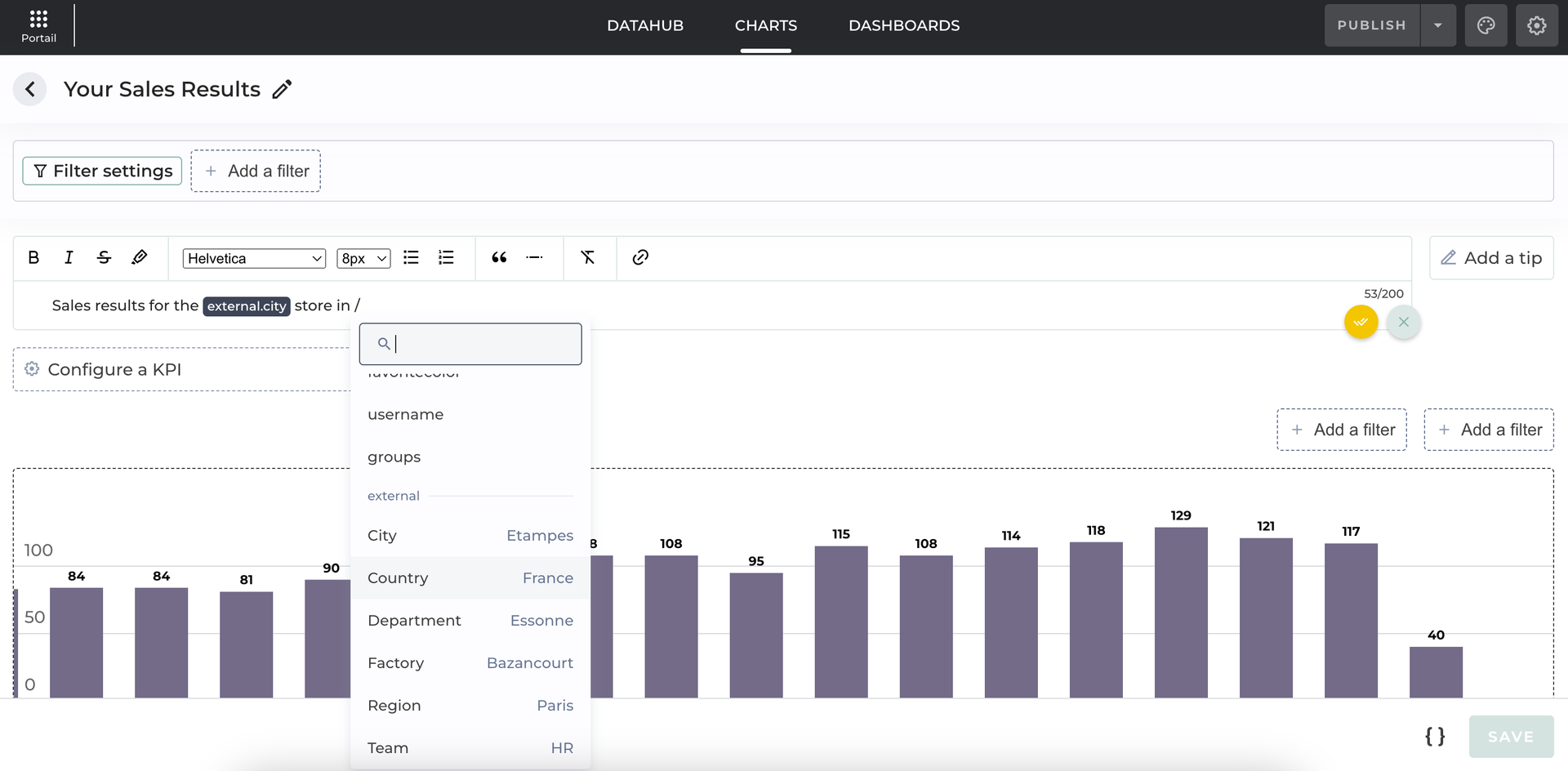This screenshot has height=771, width=1568.
Task: Insert a blockquote
Action: point(499,258)
